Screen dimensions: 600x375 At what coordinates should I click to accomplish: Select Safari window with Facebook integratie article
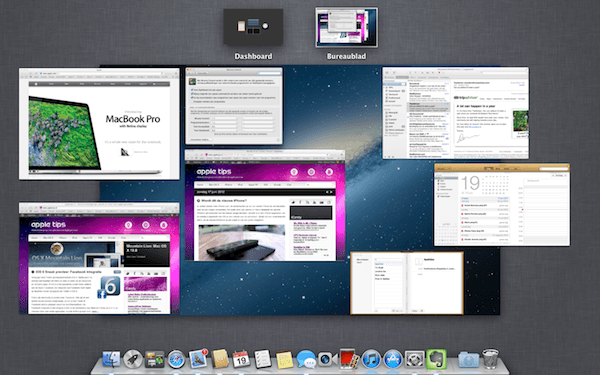point(99,258)
